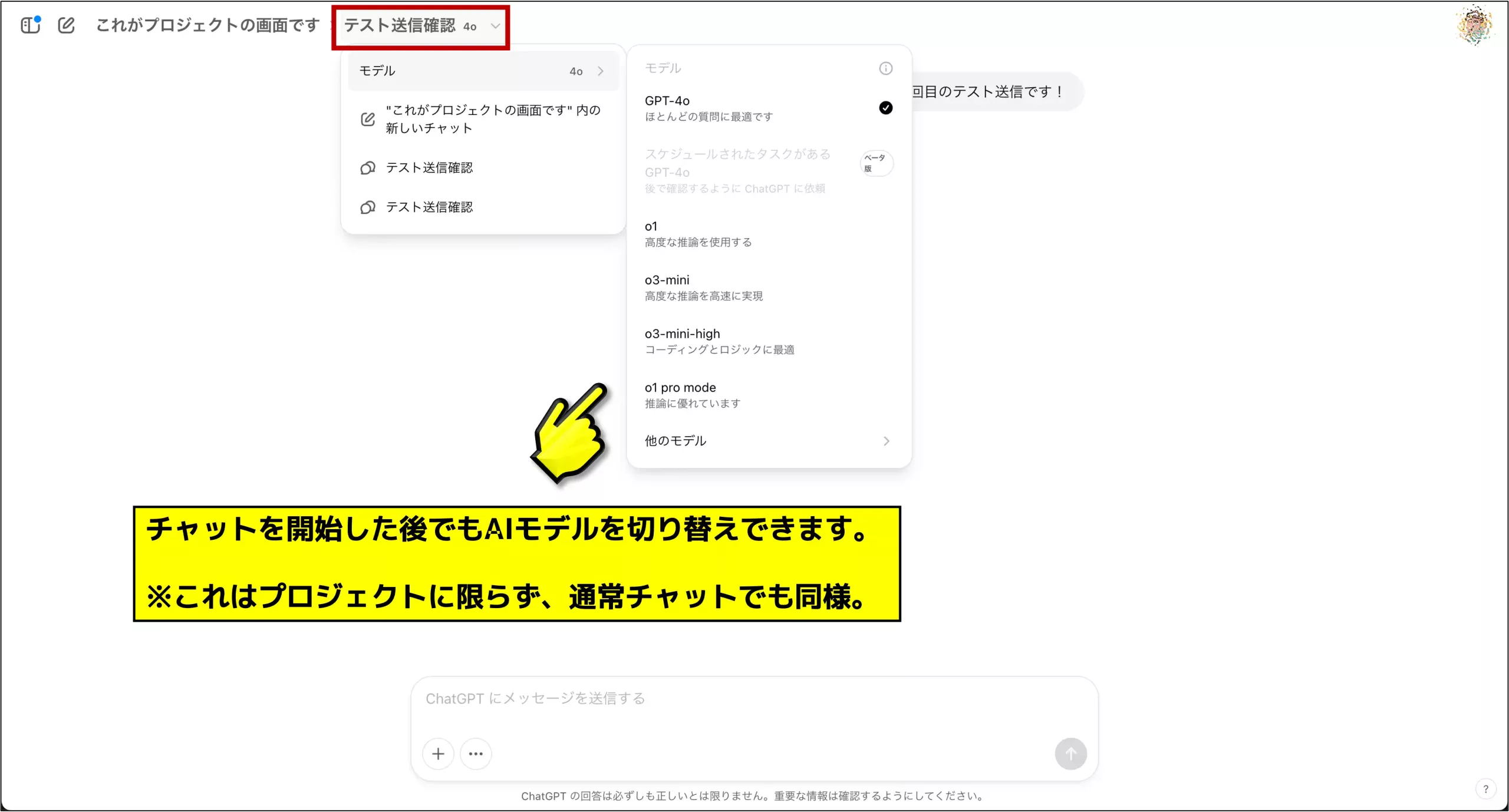This screenshot has height=812, width=1509.
Task: Click the plus attach button
Action: [438, 754]
